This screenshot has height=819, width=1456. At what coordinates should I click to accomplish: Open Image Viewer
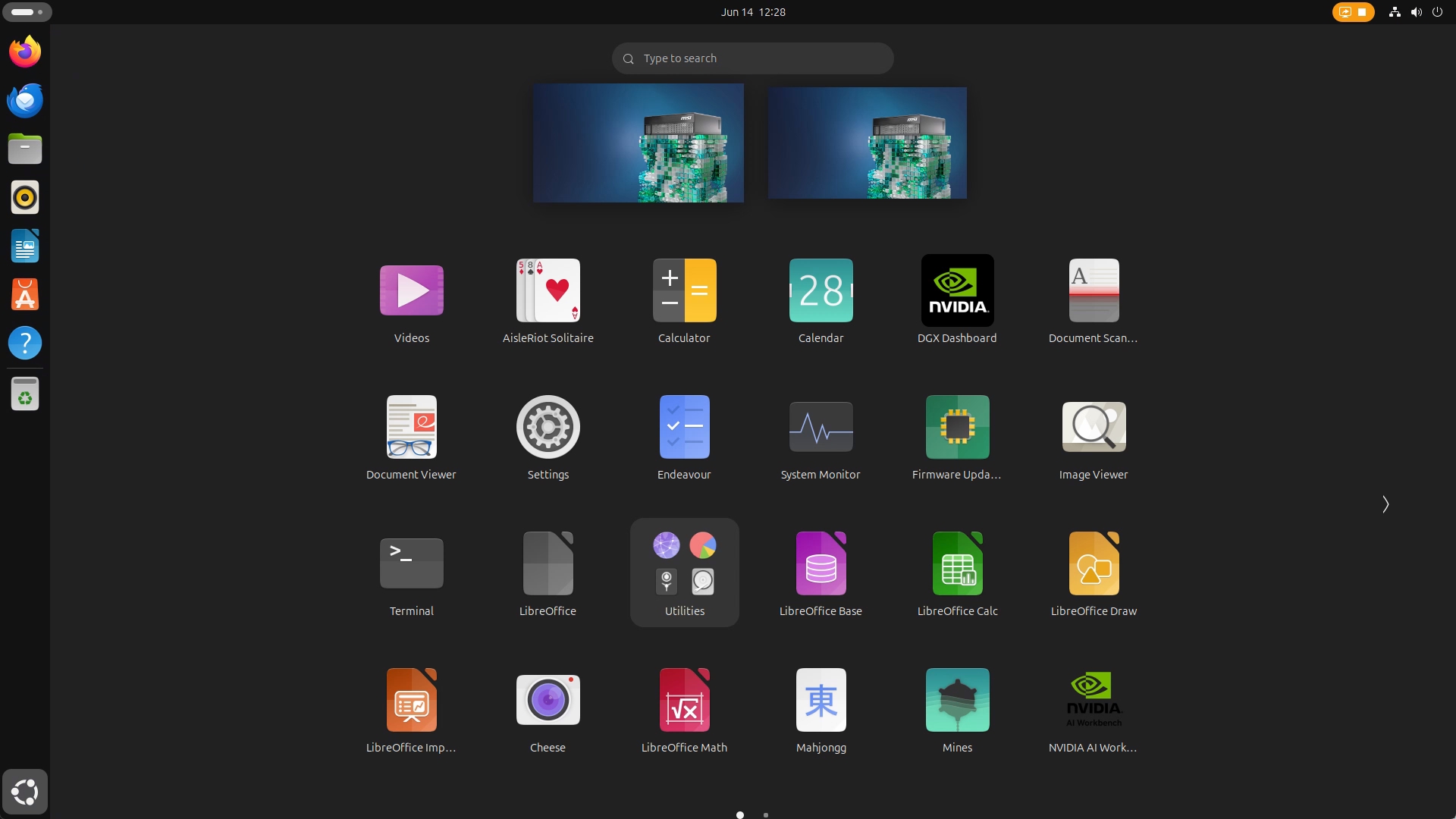[x=1094, y=438]
